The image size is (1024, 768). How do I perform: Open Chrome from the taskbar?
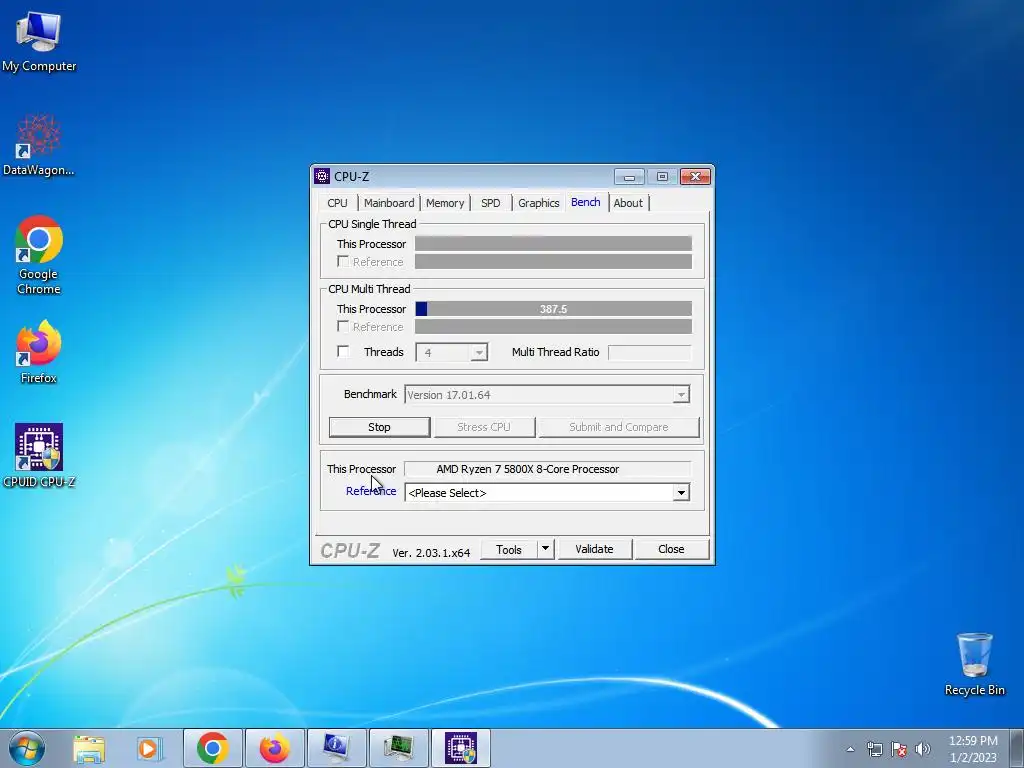pos(212,748)
